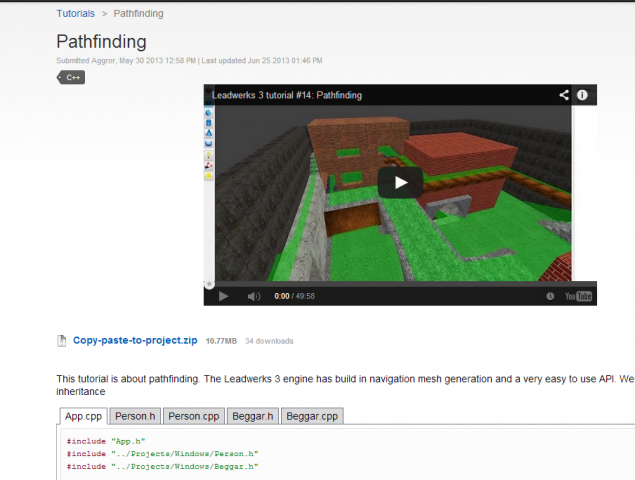Image resolution: width=635 pixels, height=480 pixels.
Task: Click the Person.h include code line
Action: pos(162,454)
